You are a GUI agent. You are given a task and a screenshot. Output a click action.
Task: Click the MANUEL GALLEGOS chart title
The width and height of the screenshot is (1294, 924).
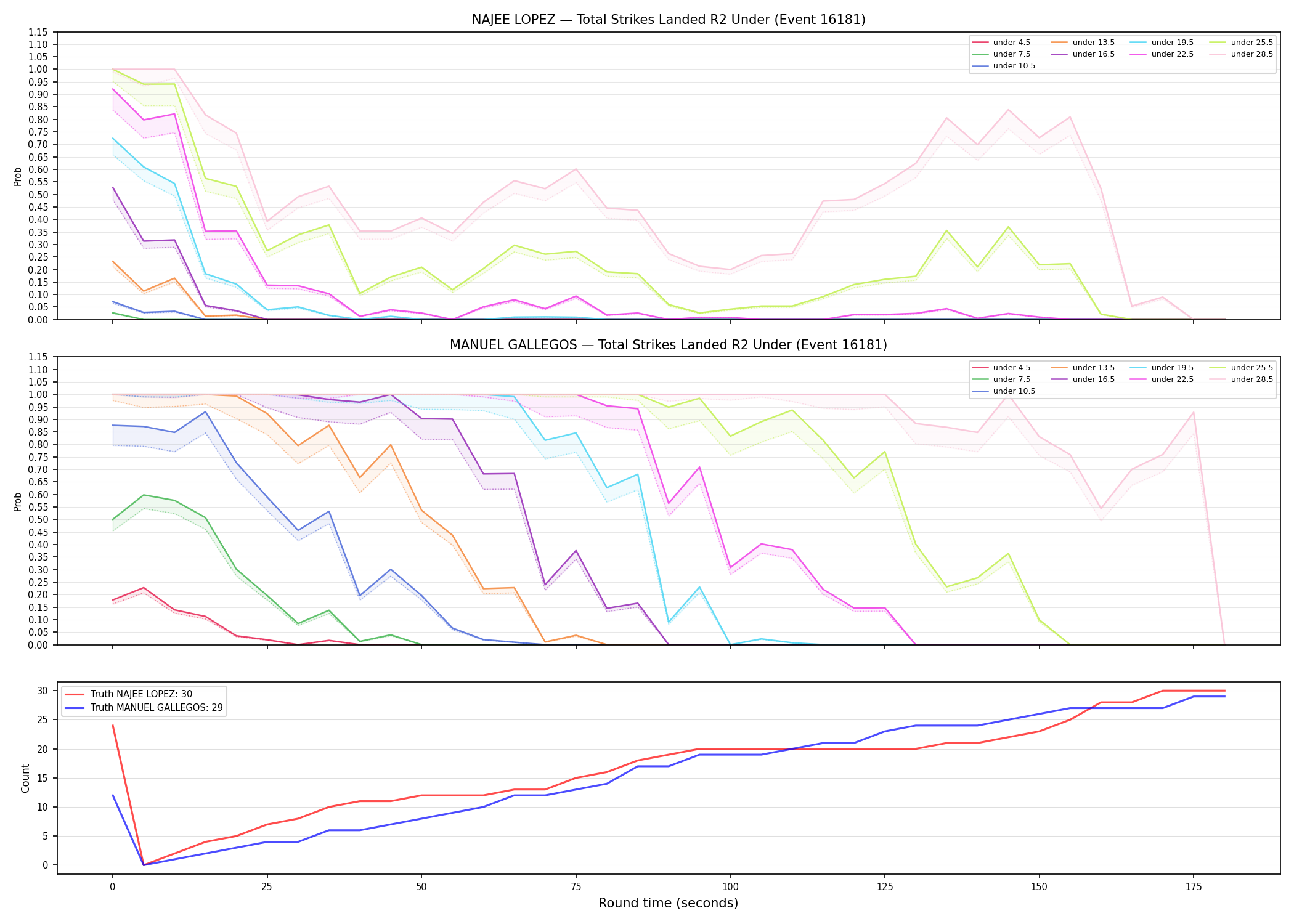[669, 345]
